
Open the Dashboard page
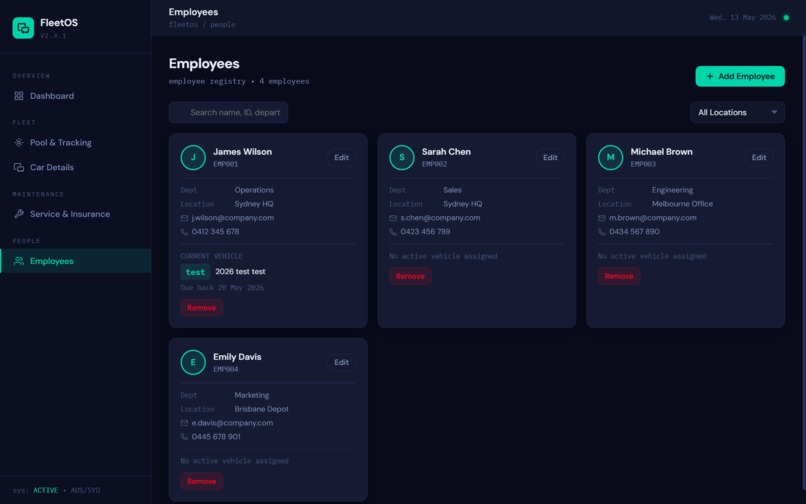pos(76,96)
